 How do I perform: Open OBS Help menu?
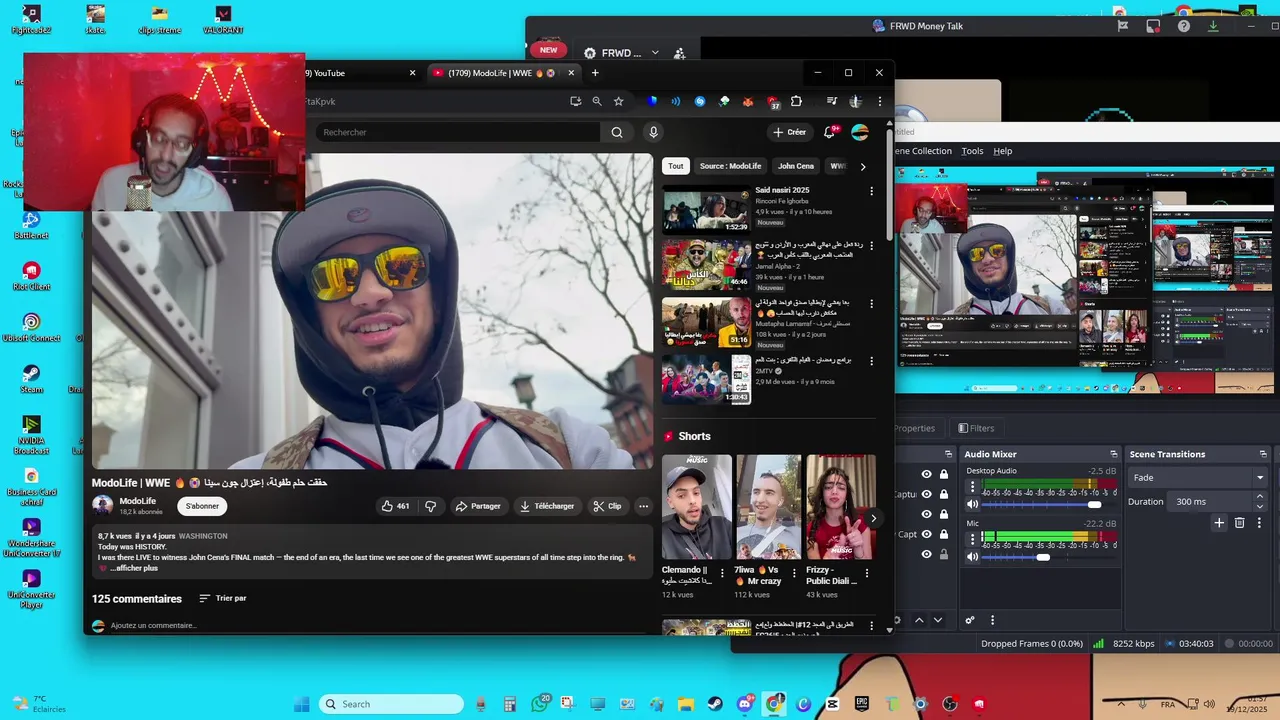pos(1002,151)
